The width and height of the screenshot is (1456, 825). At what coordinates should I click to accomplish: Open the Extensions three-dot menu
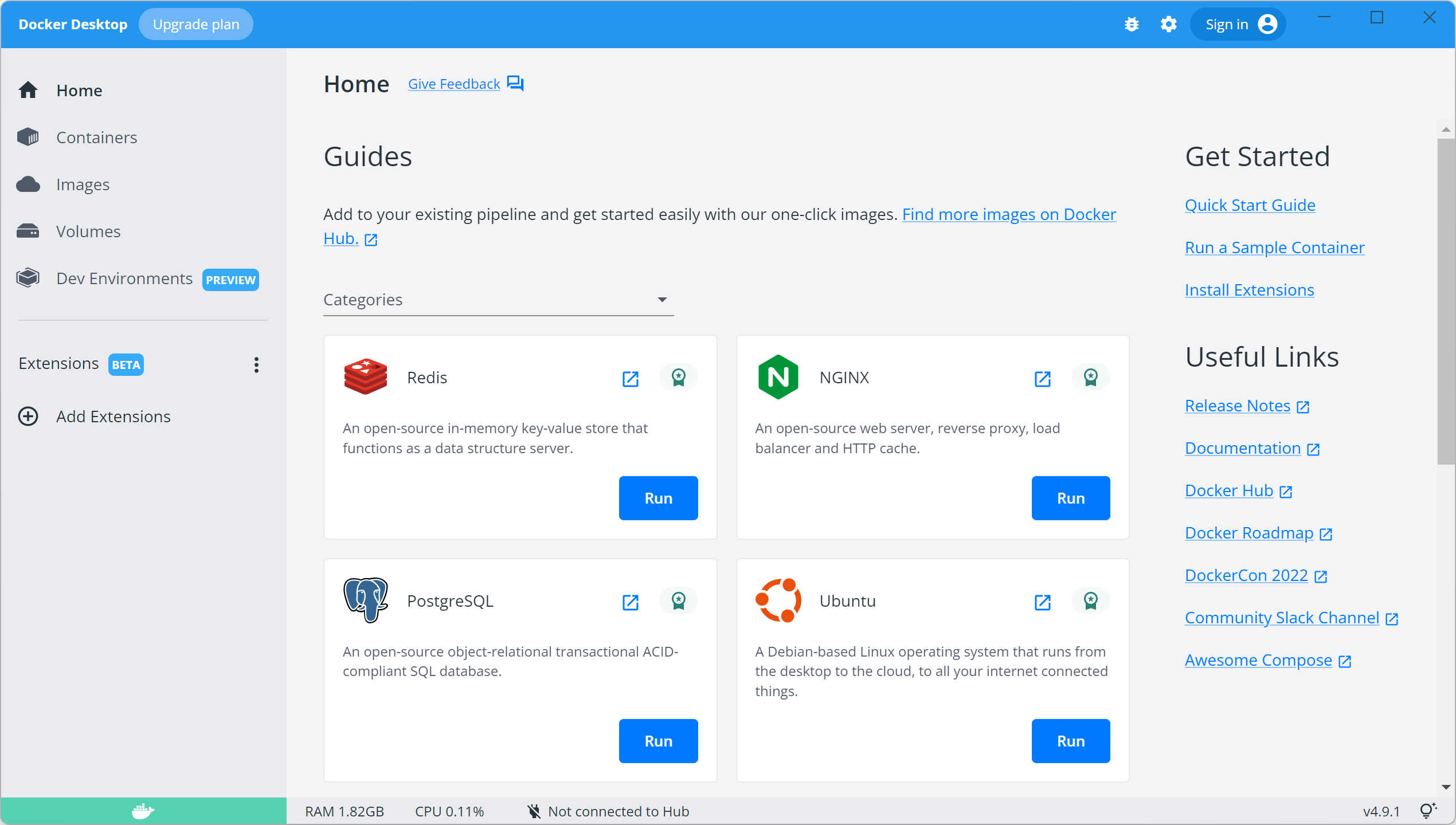tap(256, 365)
